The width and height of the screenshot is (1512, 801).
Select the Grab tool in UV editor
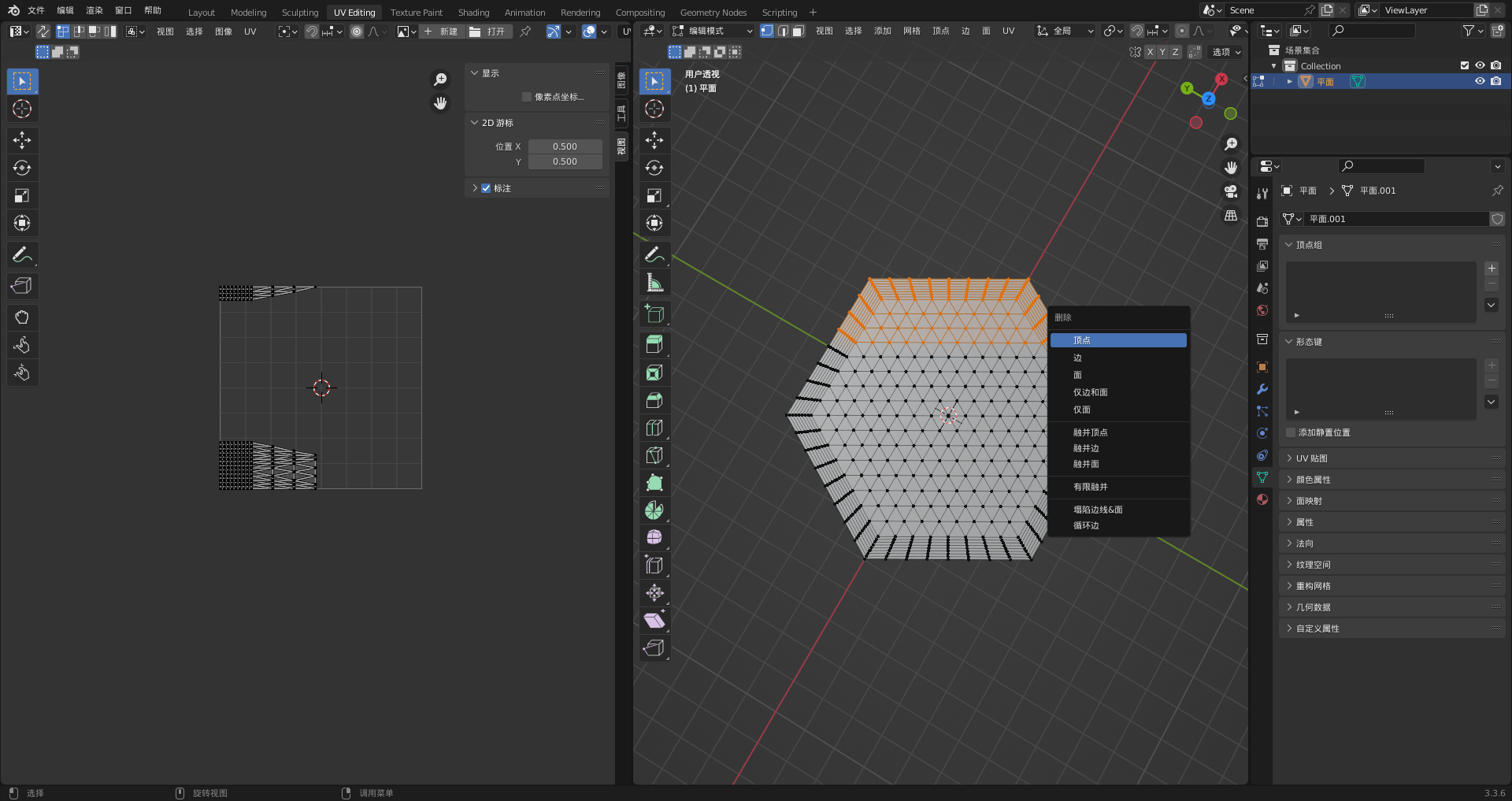(x=22, y=317)
